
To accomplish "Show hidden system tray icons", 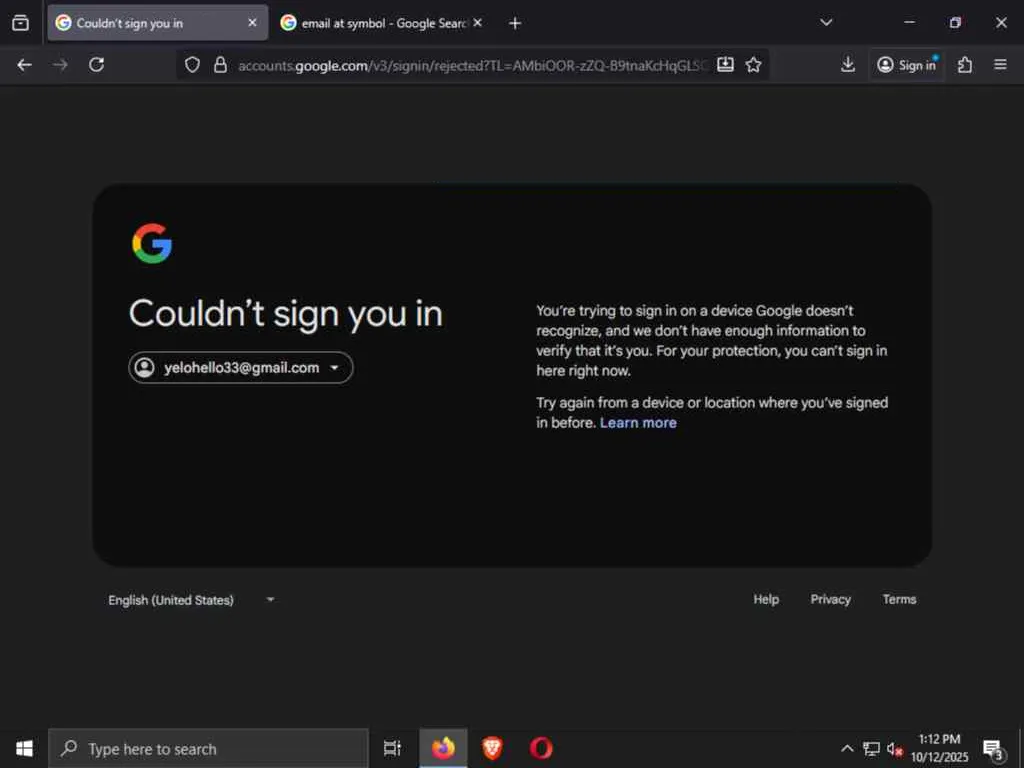I will [846, 748].
